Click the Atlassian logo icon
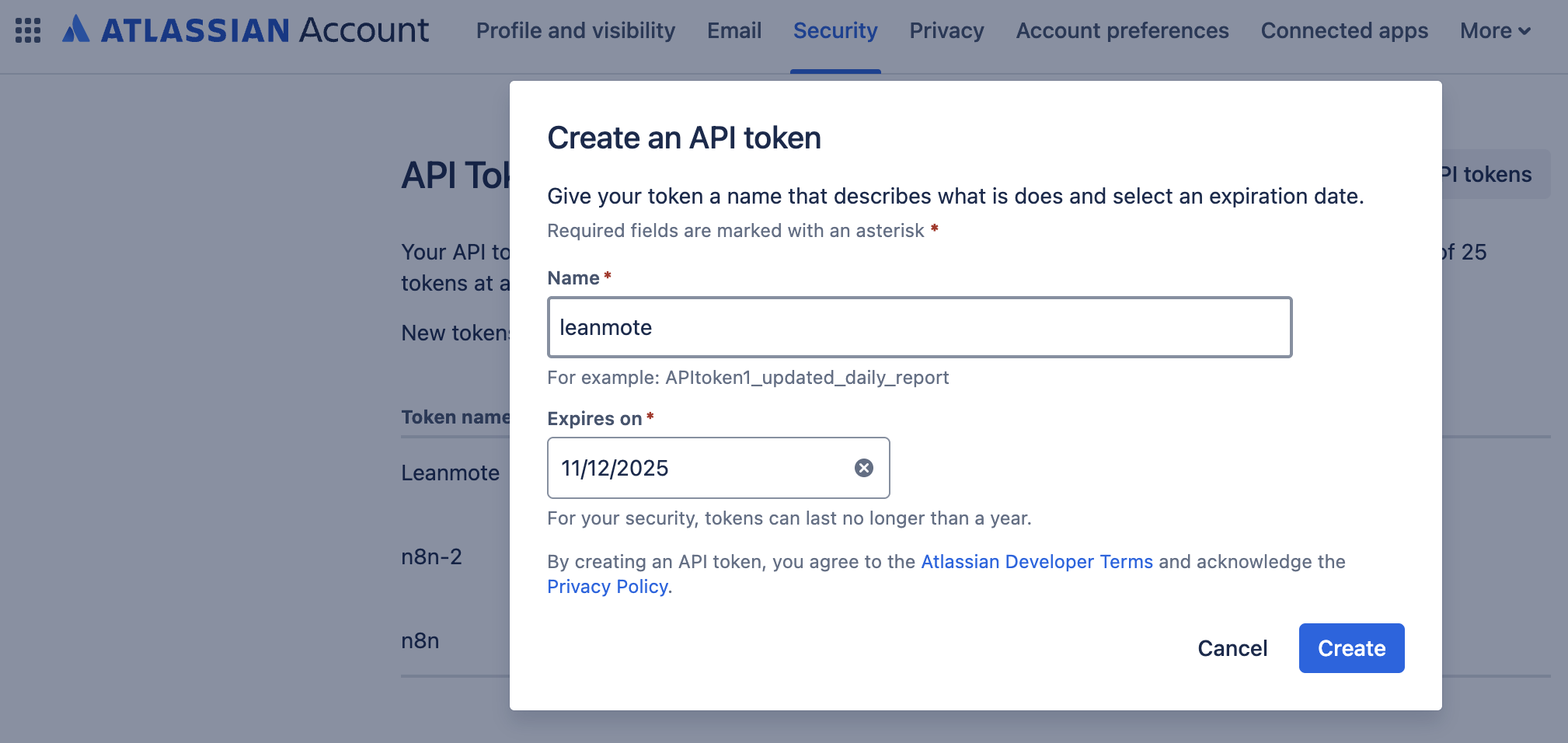This screenshot has width=1568, height=743. (x=76, y=29)
